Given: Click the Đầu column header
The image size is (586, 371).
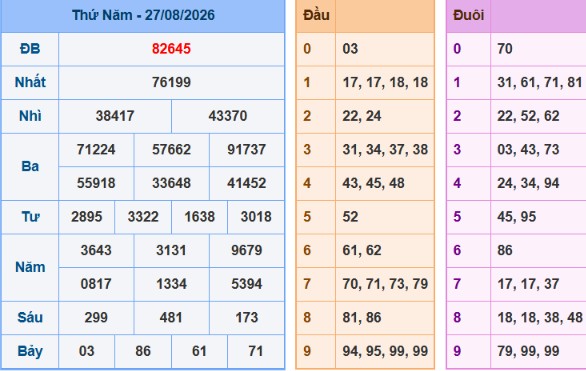Looking at the screenshot, I should coord(316,15).
